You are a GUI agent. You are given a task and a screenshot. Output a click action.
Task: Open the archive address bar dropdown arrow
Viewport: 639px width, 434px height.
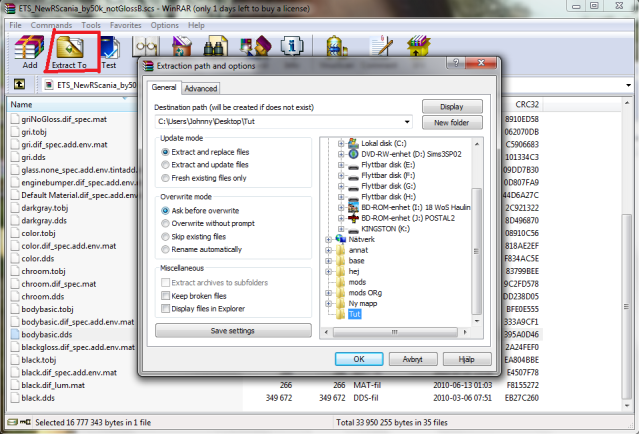coord(628,85)
